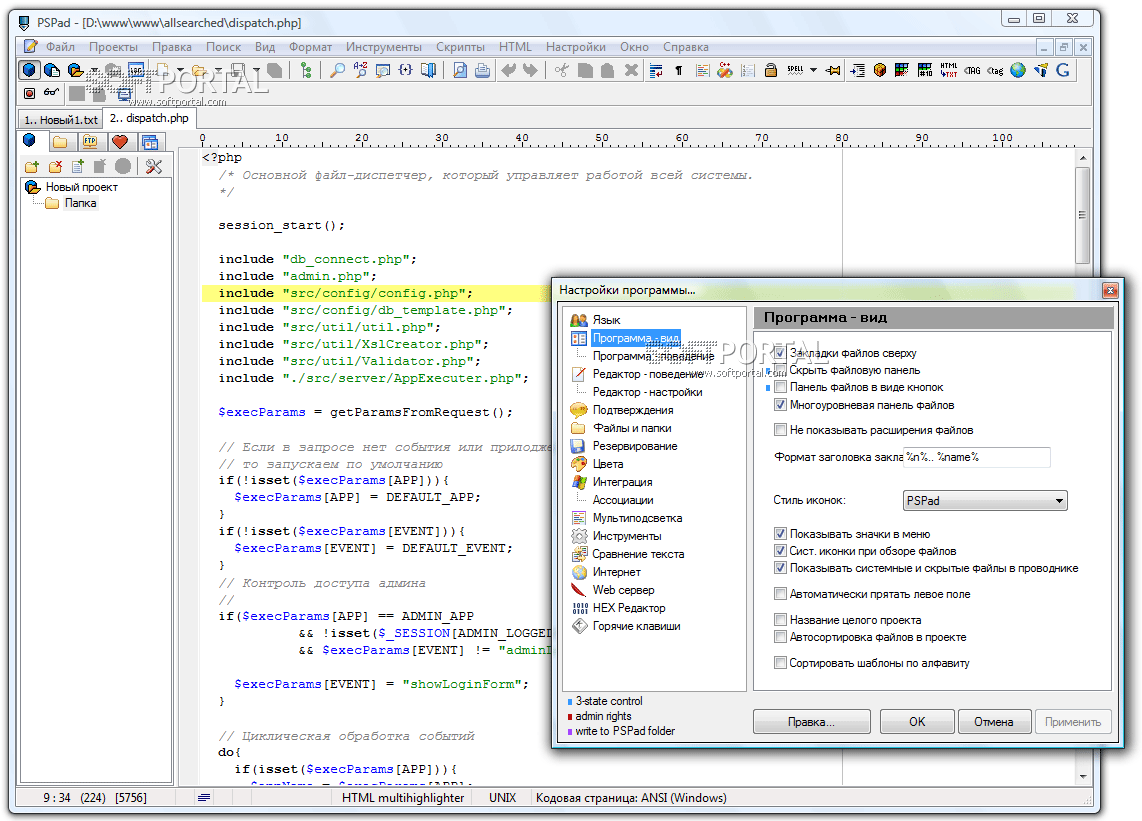Open the 'Стиль иконок' PSPad dropdown

point(984,500)
